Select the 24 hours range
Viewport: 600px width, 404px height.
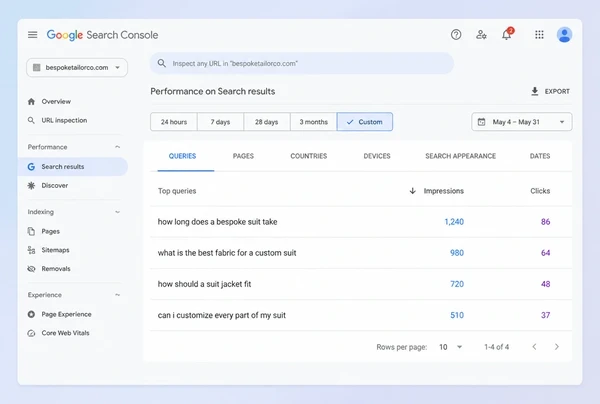174,122
